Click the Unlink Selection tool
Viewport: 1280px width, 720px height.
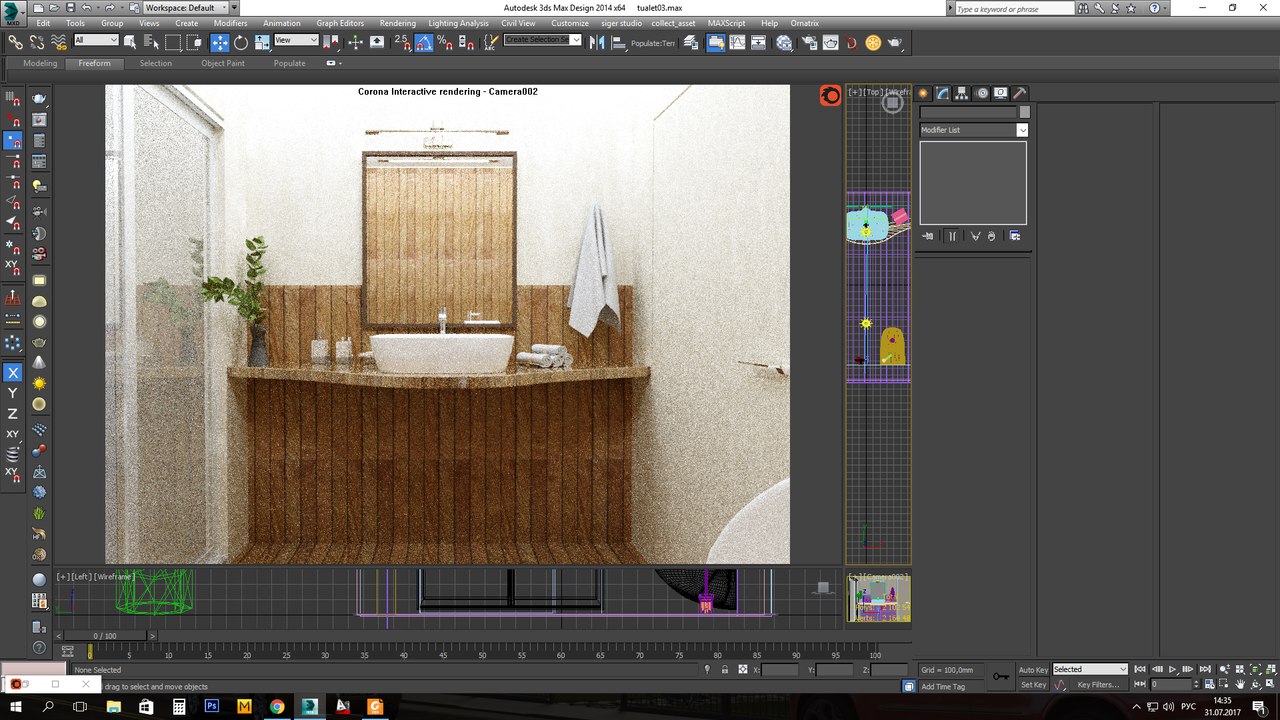point(37,42)
